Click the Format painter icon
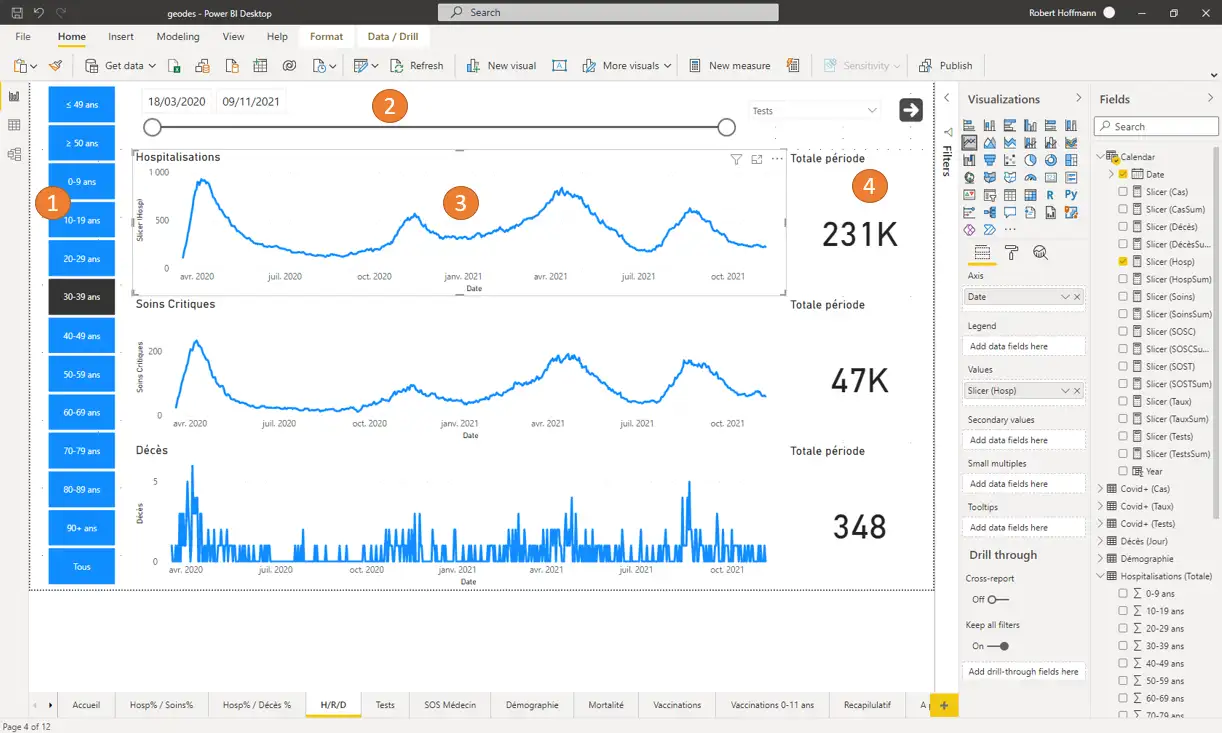The image size is (1222, 733). [x=56, y=65]
